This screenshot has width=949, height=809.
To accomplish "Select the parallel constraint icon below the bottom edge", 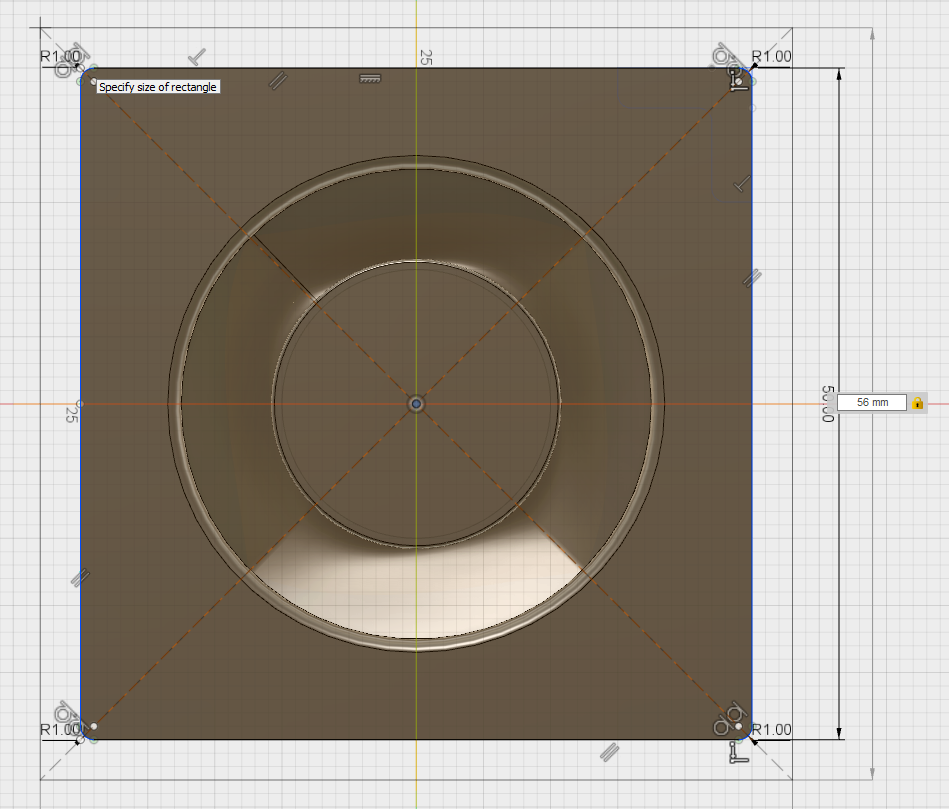I will [610, 752].
